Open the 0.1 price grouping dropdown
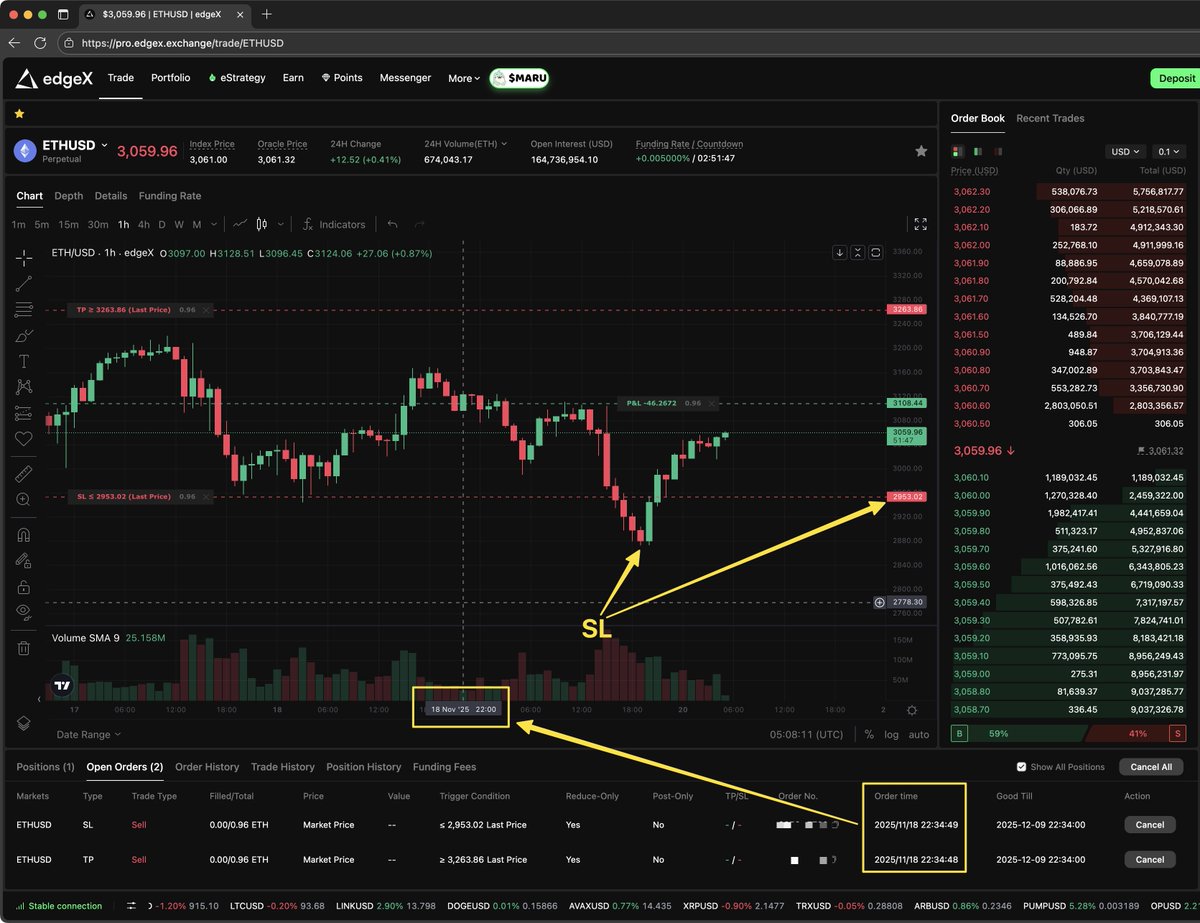 coord(1169,152)
